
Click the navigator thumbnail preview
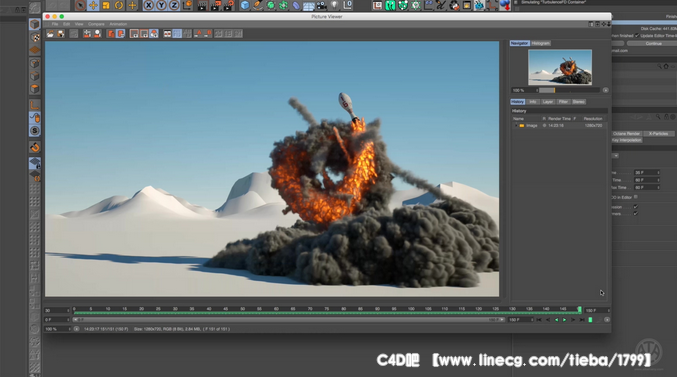coord(560,67)
